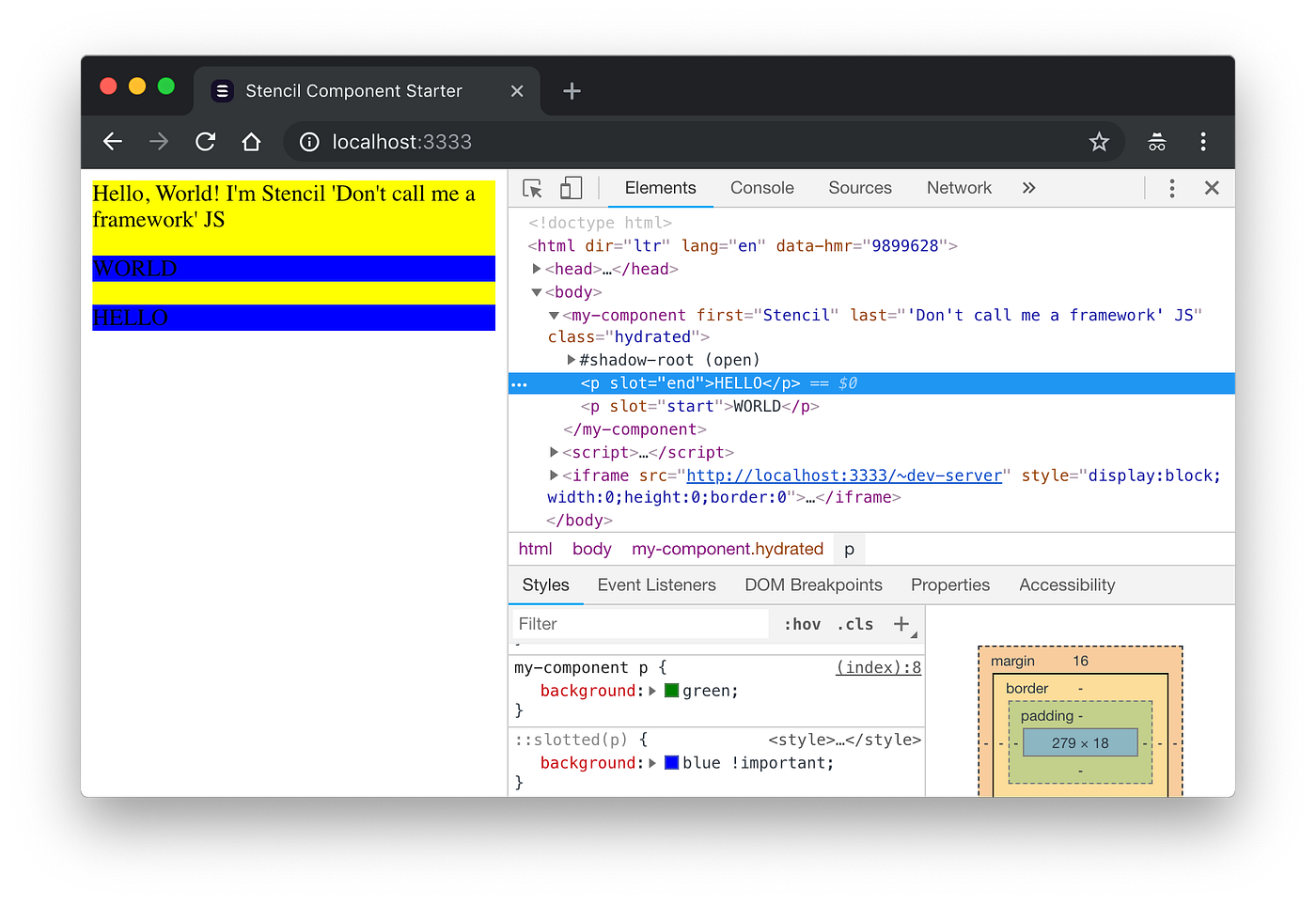Screen dimensions: 1316x904
Task: Click the HELLO paragraph on the page
Action: [293, 318]
